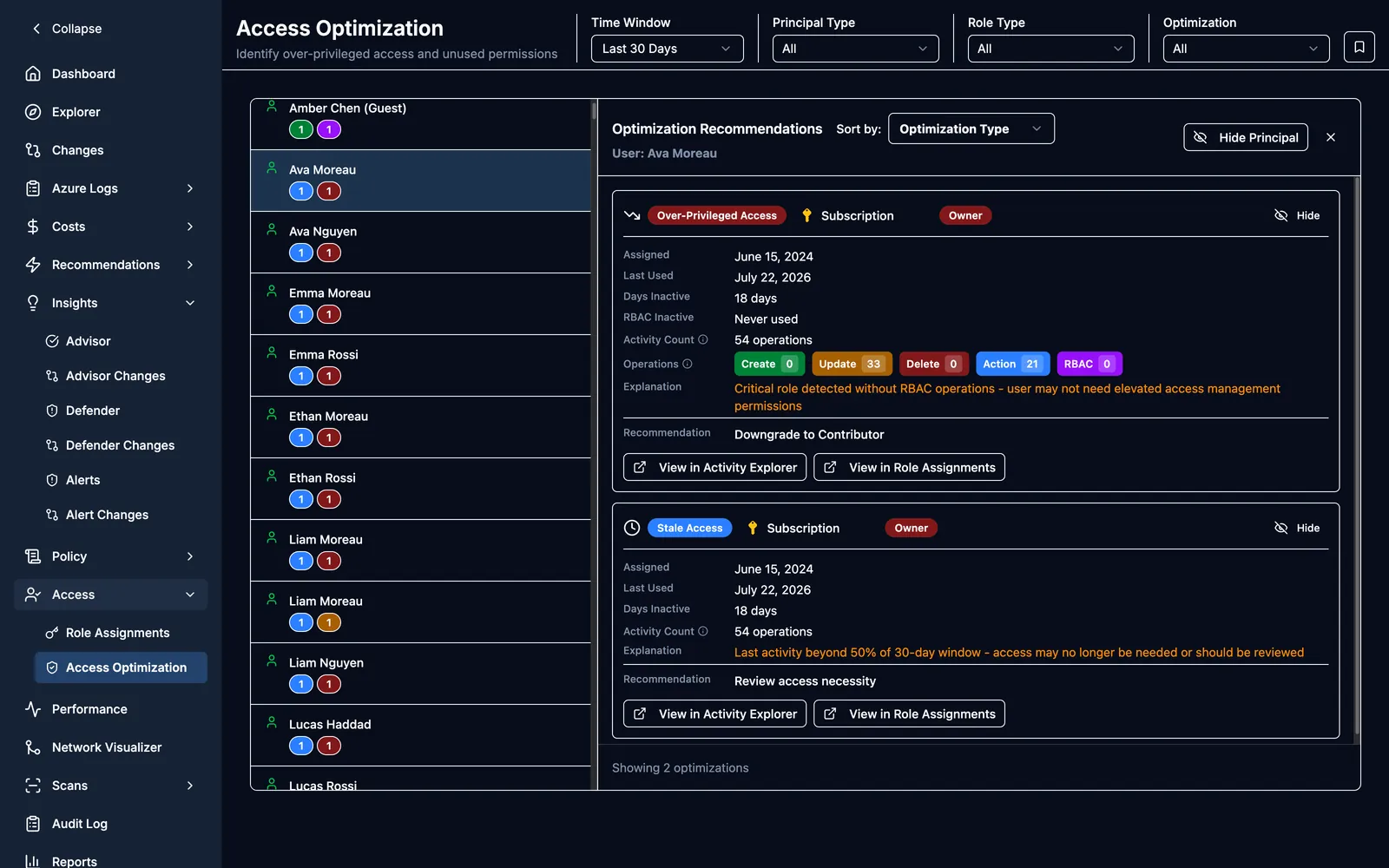Click the RBAC 0 operations chip
1389x868 pixels.
pyautogui.click(x=1089, y=364)
